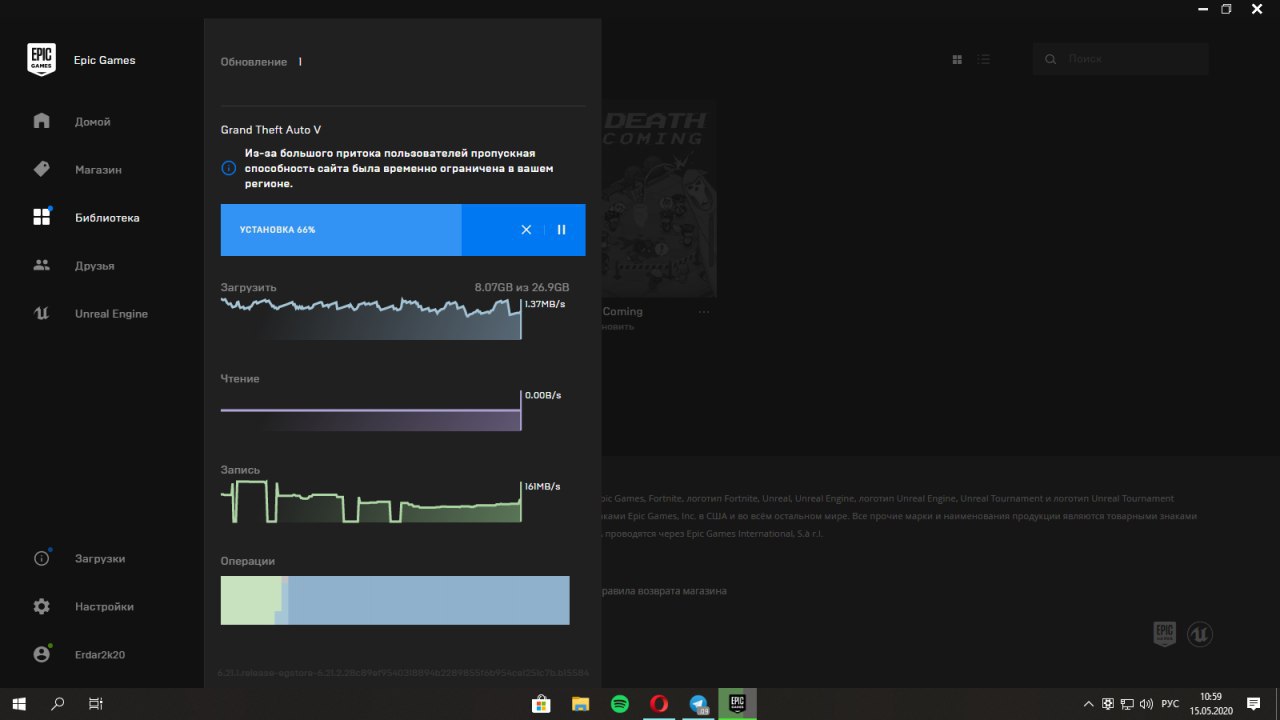Click the Epic Games Launcher taskbar icon
Viewport: 1280px width, 720px height.
tap(737, 704)
